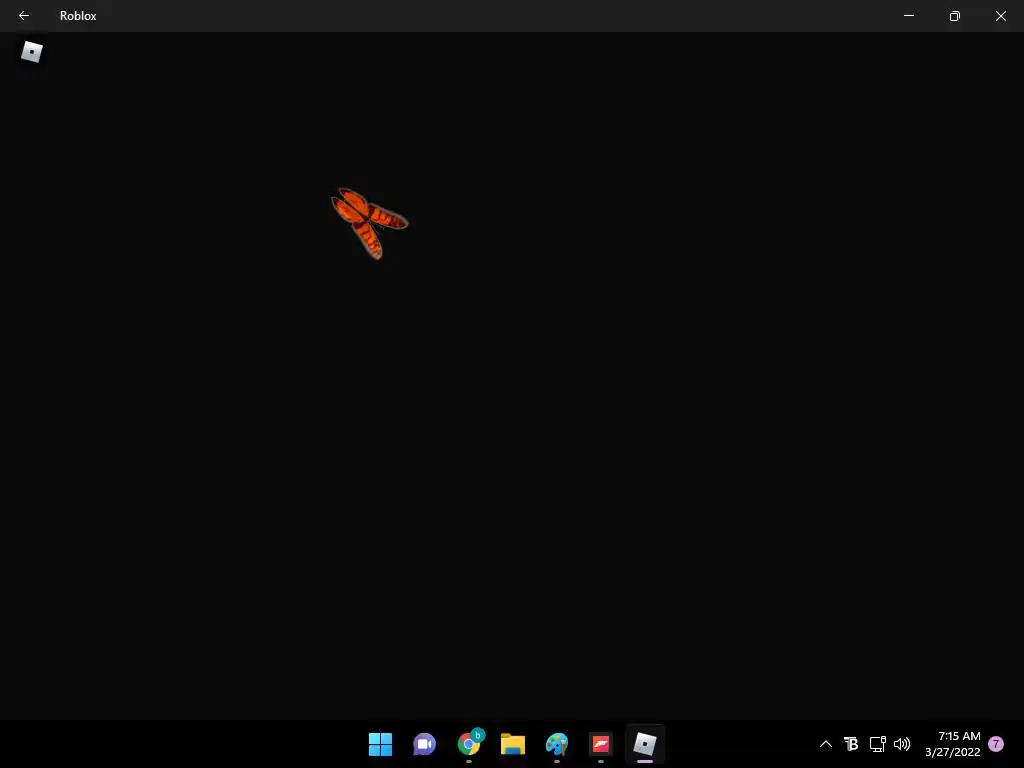Image resolution: width=1024 pixels, height=768 pixels.
Task: Open the Chat app in taskbar
Action: pos(424,744)
